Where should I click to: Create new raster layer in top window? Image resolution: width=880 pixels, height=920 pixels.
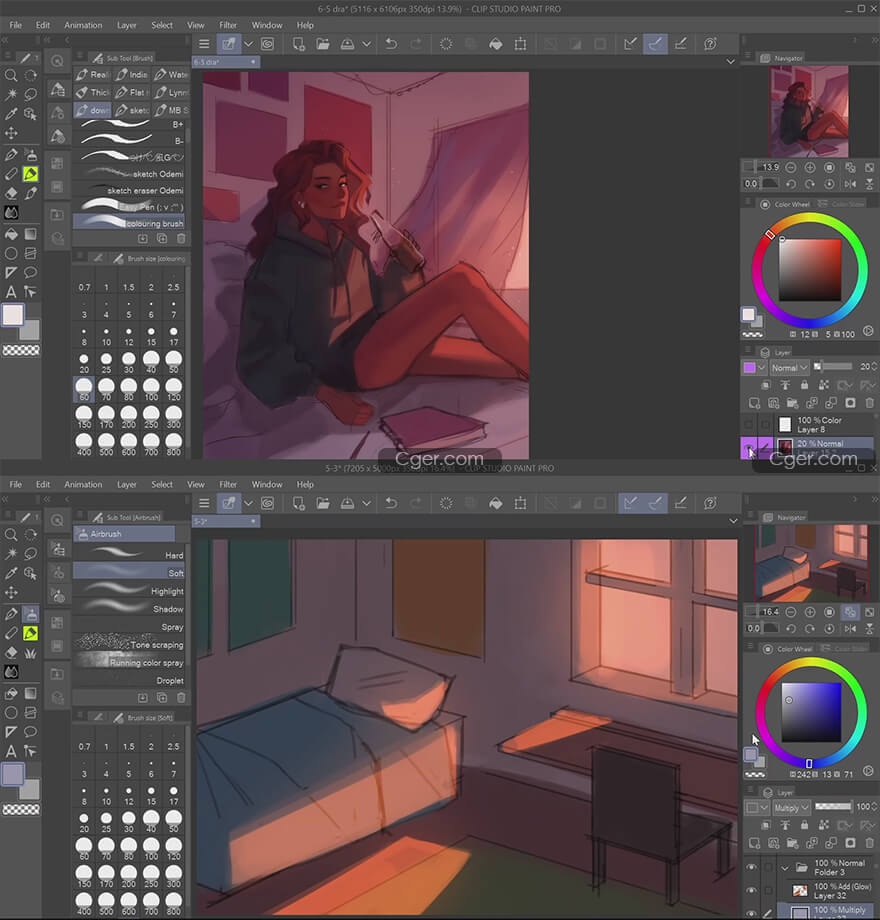pyautogui.click(x=754, y=403)
